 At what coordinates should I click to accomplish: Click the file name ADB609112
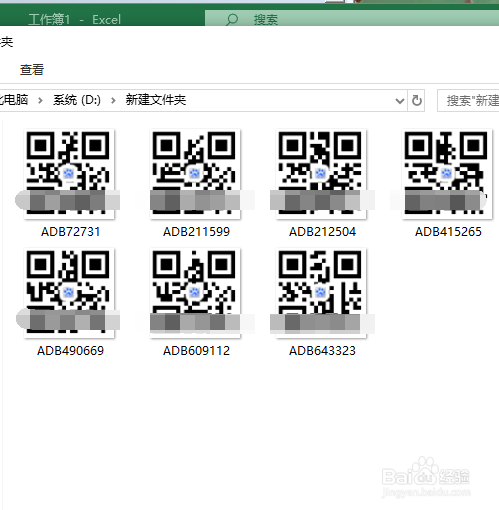click(196, 351)
